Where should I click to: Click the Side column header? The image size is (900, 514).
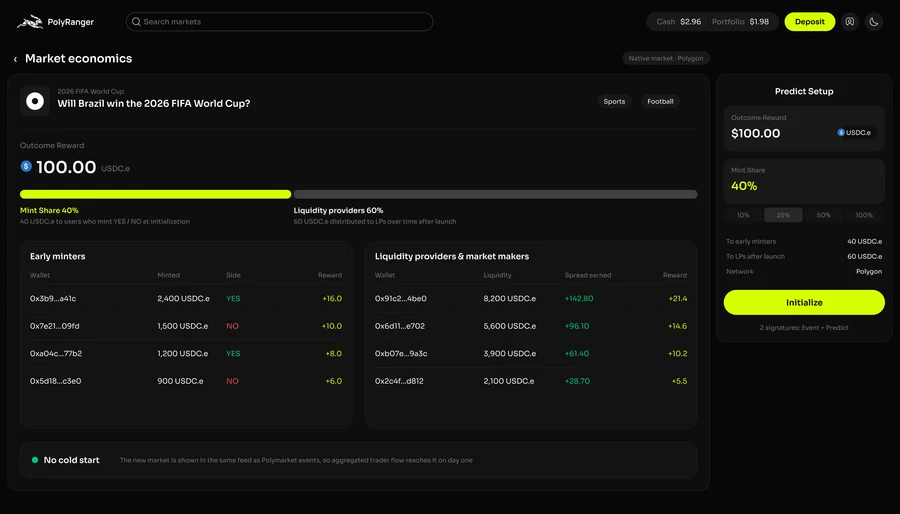(233, 275)
